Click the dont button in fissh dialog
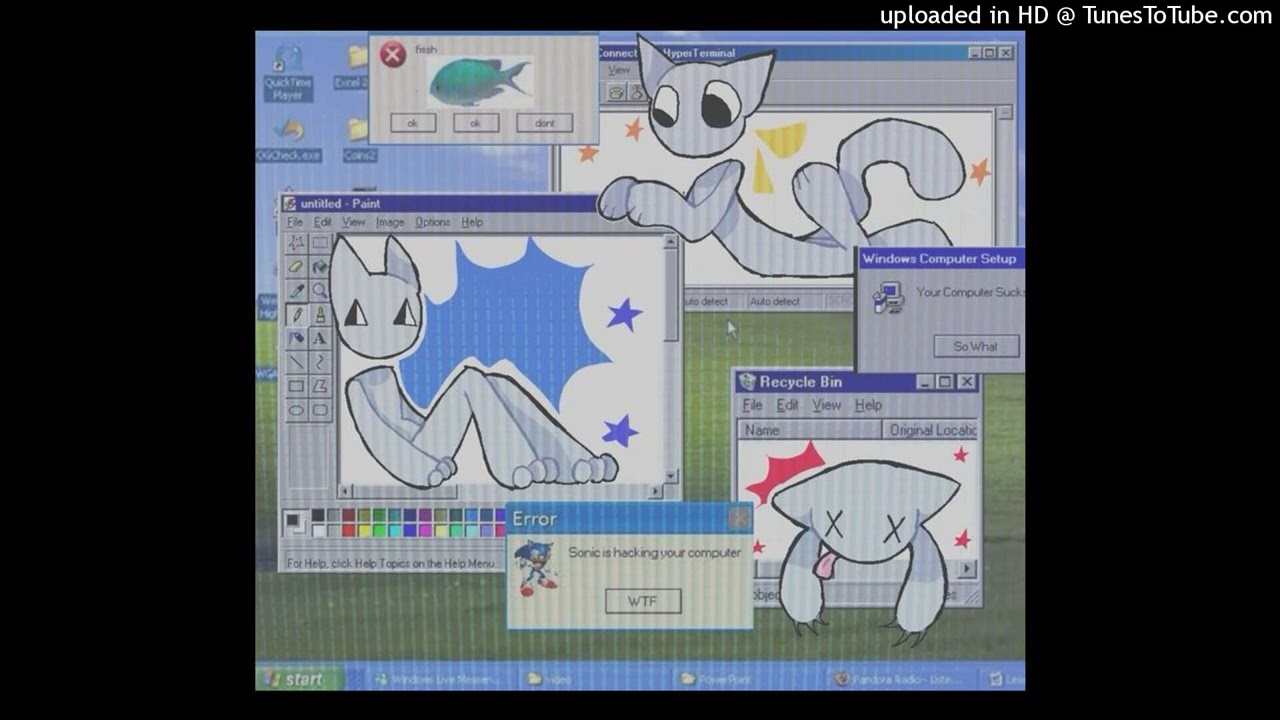 point(545,123)
